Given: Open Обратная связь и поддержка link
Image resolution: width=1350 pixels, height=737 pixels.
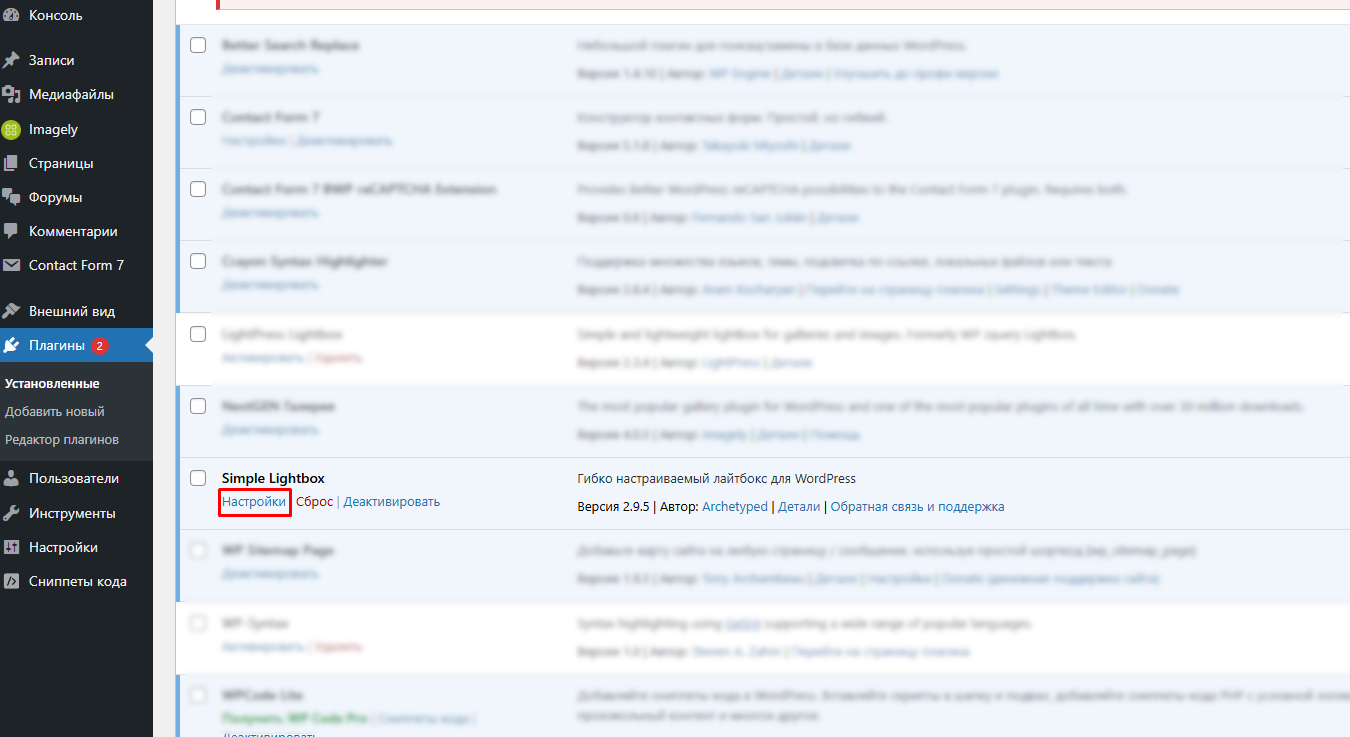Looking at the screenshot, I should (917, 507).
